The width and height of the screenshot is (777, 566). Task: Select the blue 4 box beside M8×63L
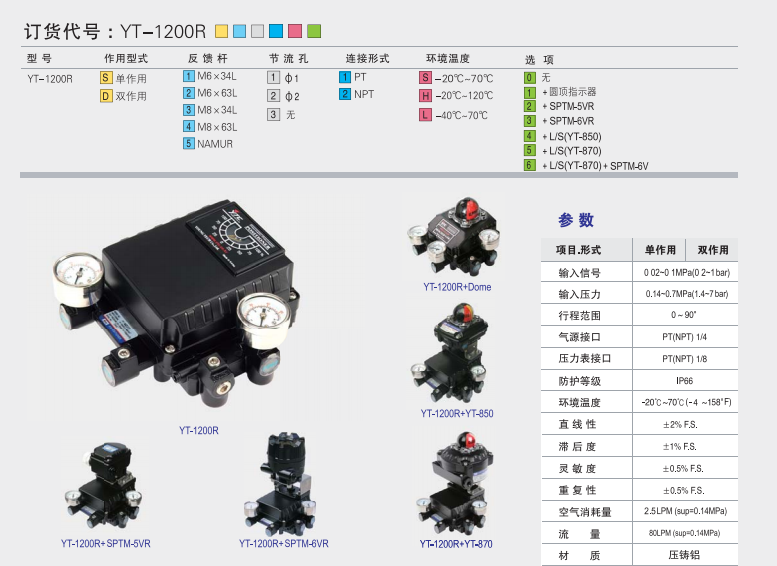click(189, 126)
